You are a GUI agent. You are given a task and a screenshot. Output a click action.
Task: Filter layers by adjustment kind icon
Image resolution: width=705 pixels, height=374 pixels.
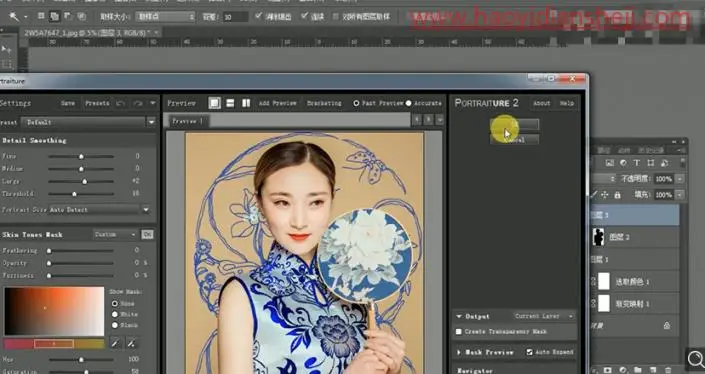tap(623, 163)
